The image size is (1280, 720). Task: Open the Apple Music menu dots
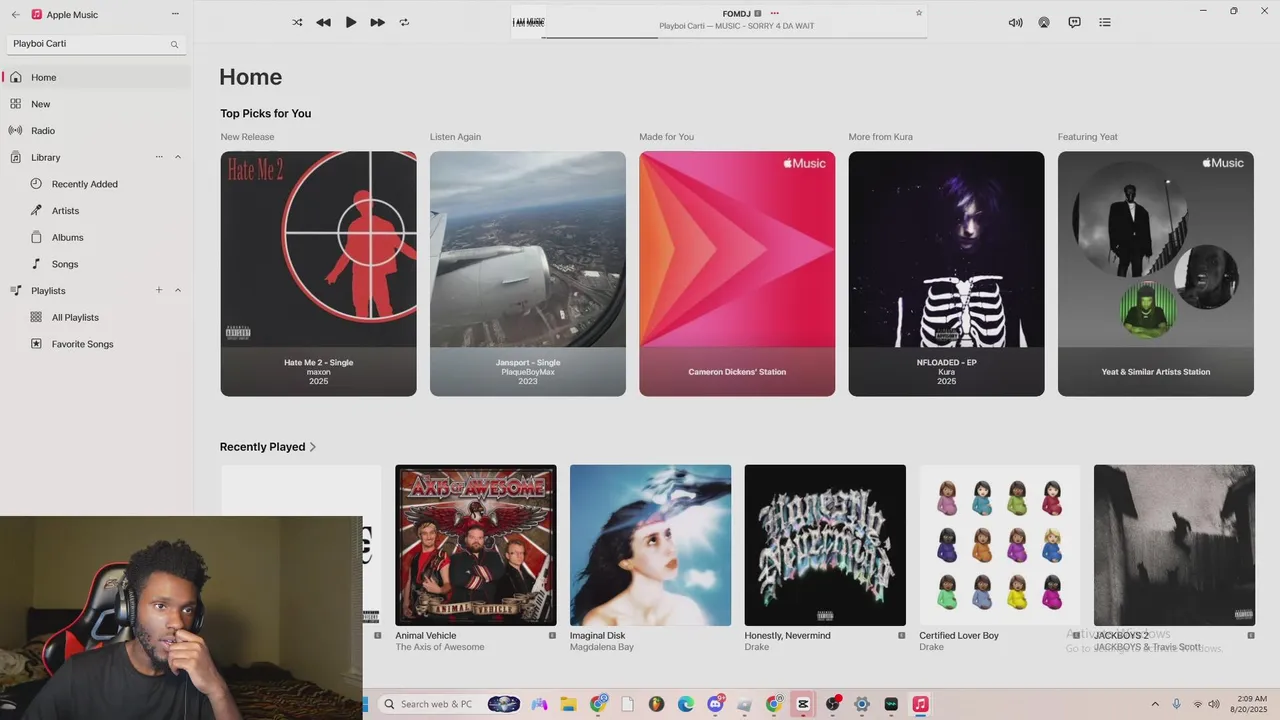pos(175,14)
